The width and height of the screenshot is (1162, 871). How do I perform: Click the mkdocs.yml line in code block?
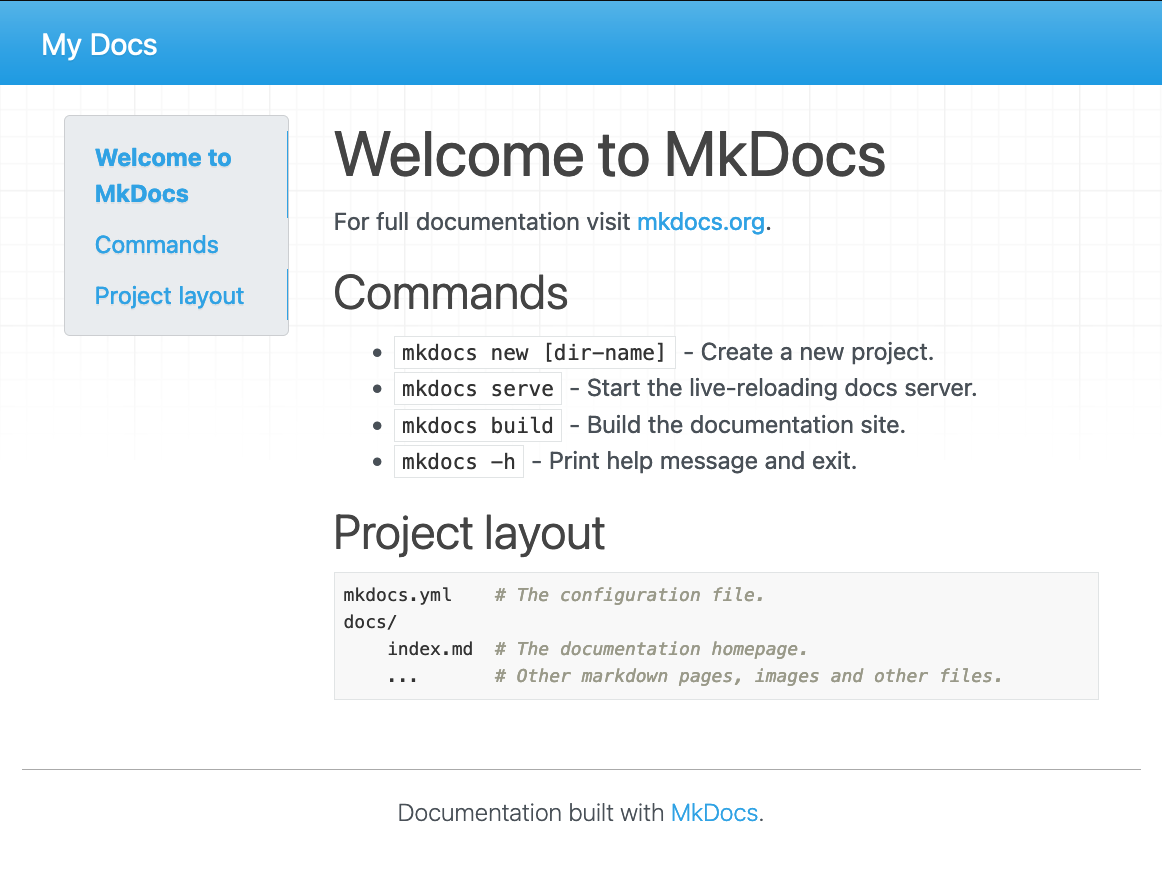[x=398, y=594]
